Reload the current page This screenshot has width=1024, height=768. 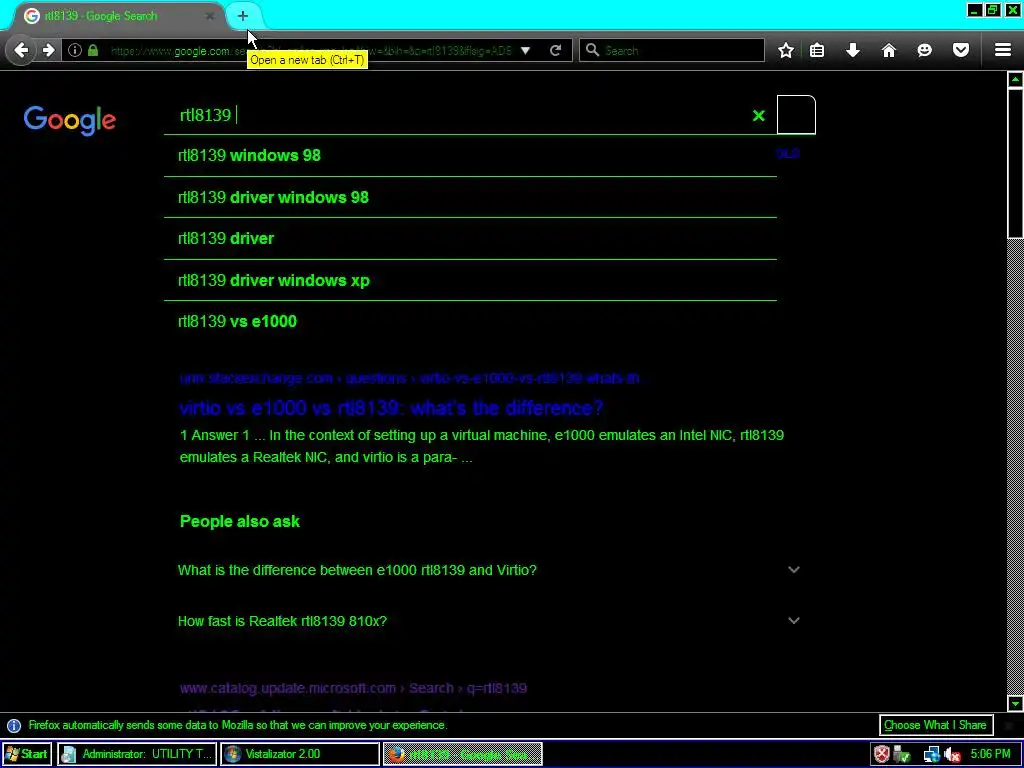point(556,50)
